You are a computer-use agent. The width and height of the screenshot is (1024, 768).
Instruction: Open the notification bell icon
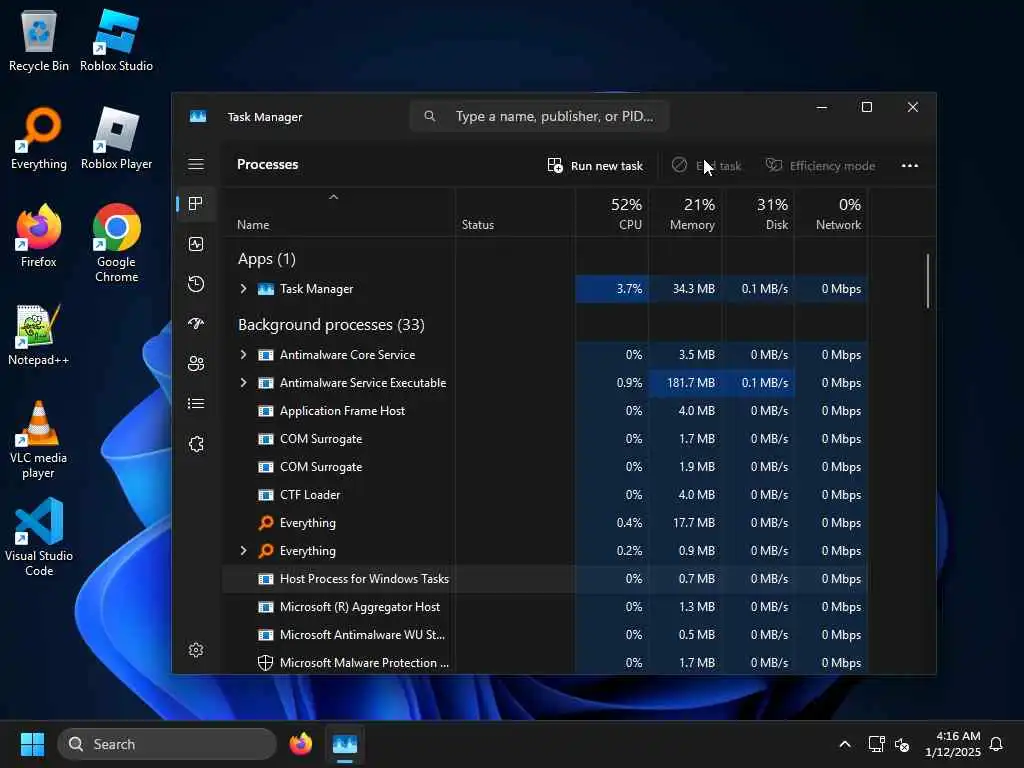pos(996,744)
